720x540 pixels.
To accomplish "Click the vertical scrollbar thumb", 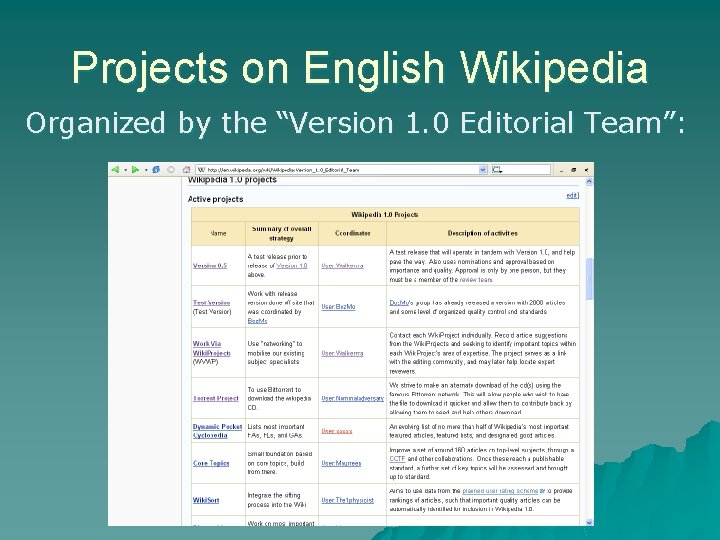I will coord(589,279).
